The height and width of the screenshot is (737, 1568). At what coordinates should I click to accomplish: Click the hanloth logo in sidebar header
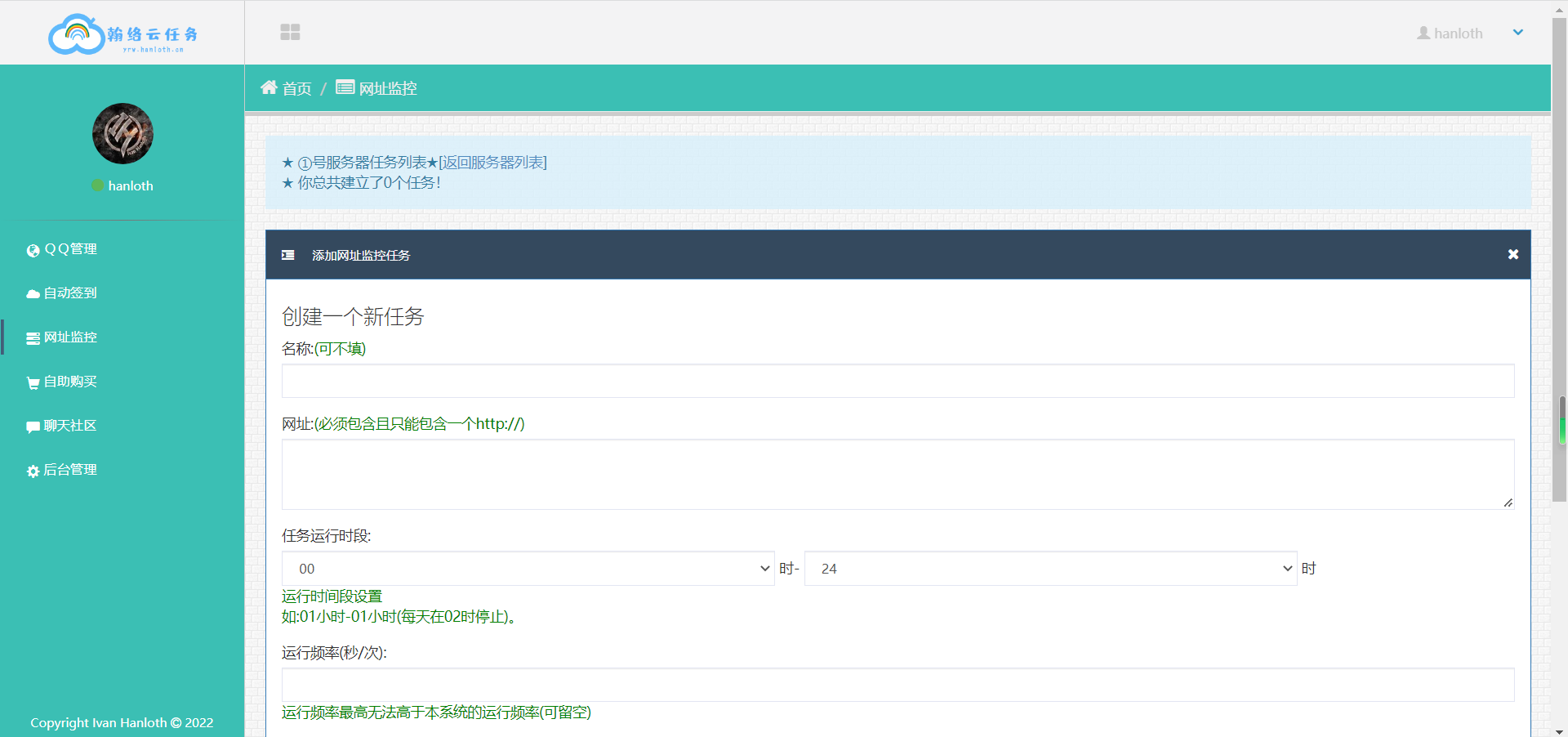tap(122, 34)
